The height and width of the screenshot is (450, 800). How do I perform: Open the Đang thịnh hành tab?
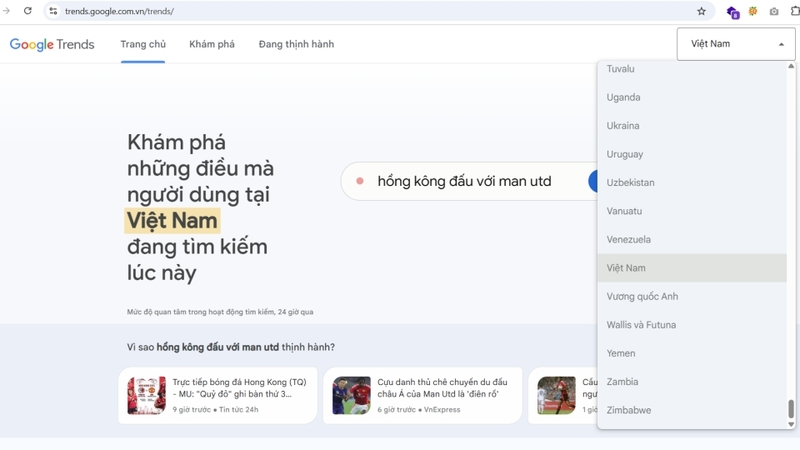click(x=296, y=44)
